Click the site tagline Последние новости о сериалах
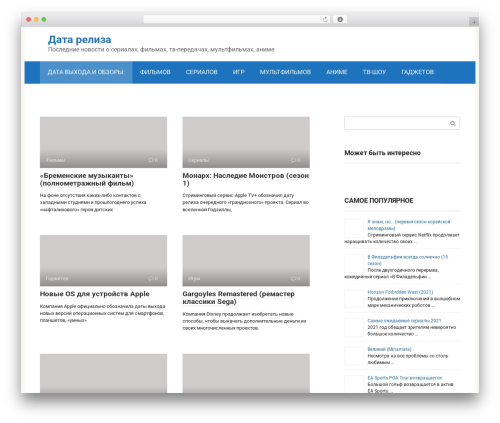This screenshot has height=423, width=500. point(161,50)
